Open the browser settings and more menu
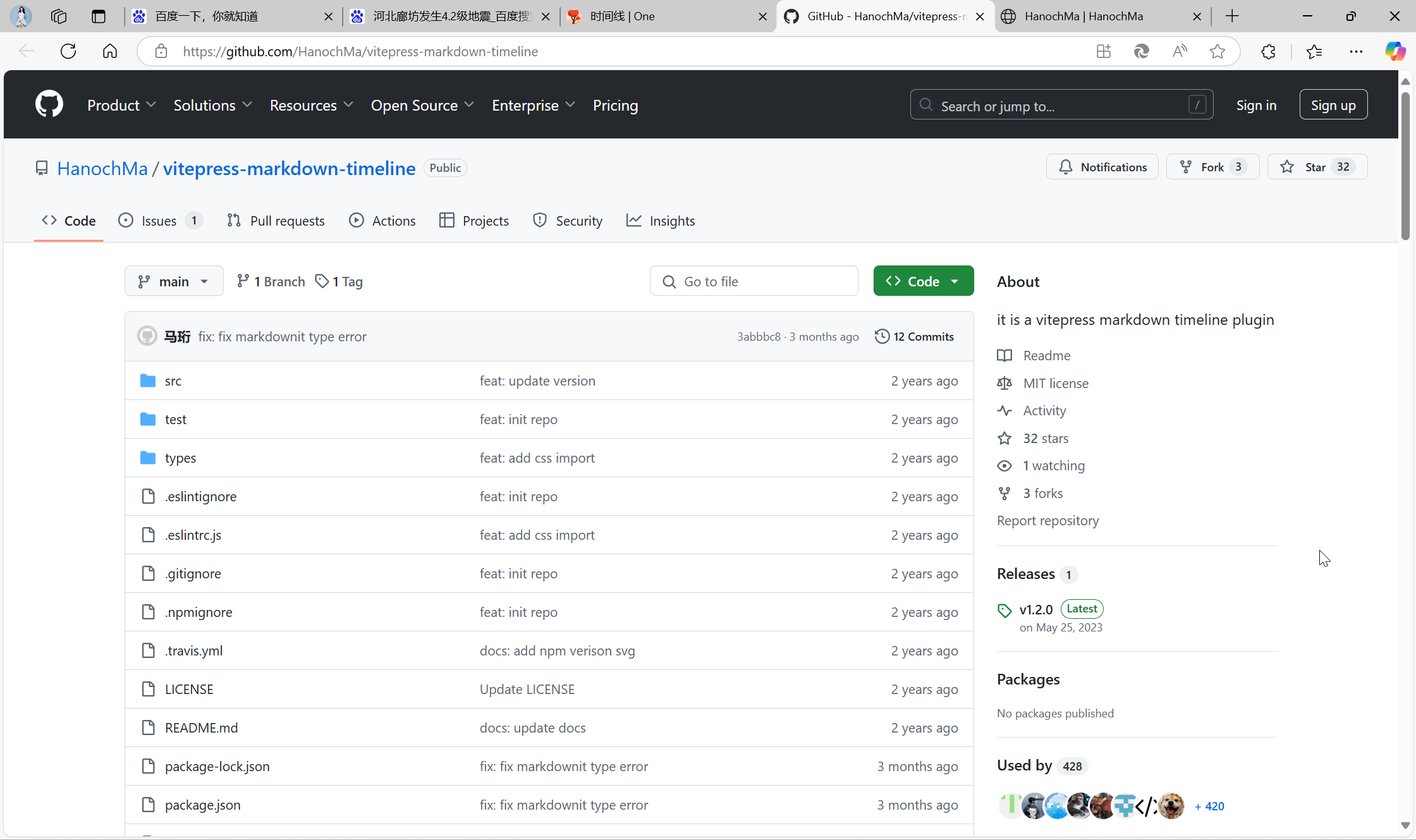 (x=1356, y=51)
